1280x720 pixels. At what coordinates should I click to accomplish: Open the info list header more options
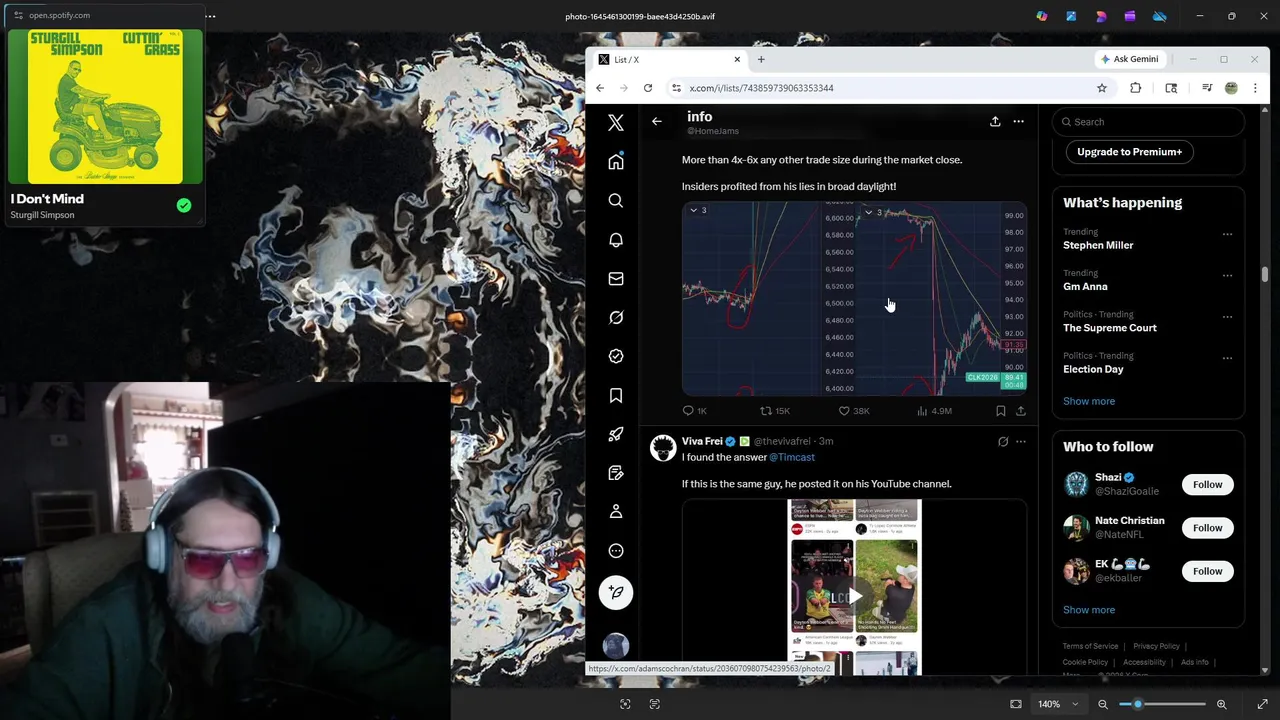[x=1018, y=121]
